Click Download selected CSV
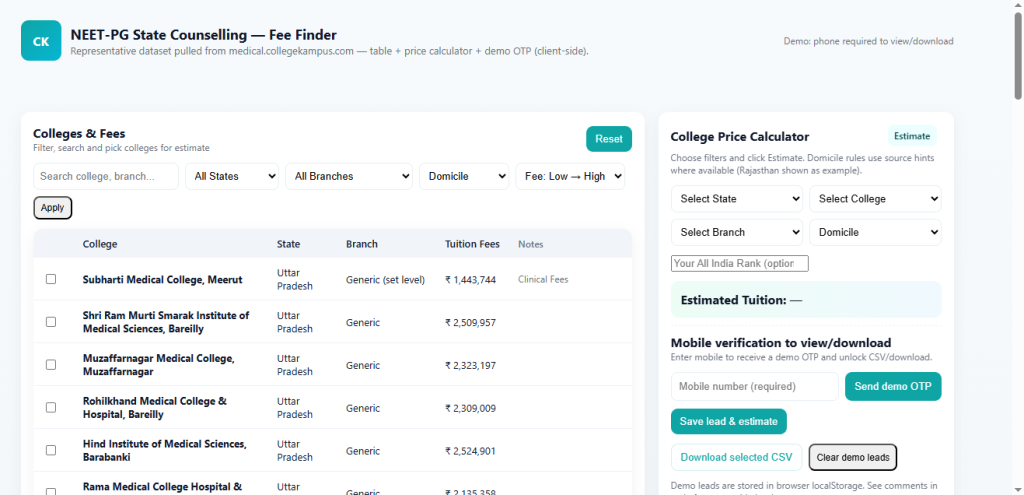Image resolution: width=1024 pixels, height=495 pixels. pyautogui.click(x=736, y=457)
